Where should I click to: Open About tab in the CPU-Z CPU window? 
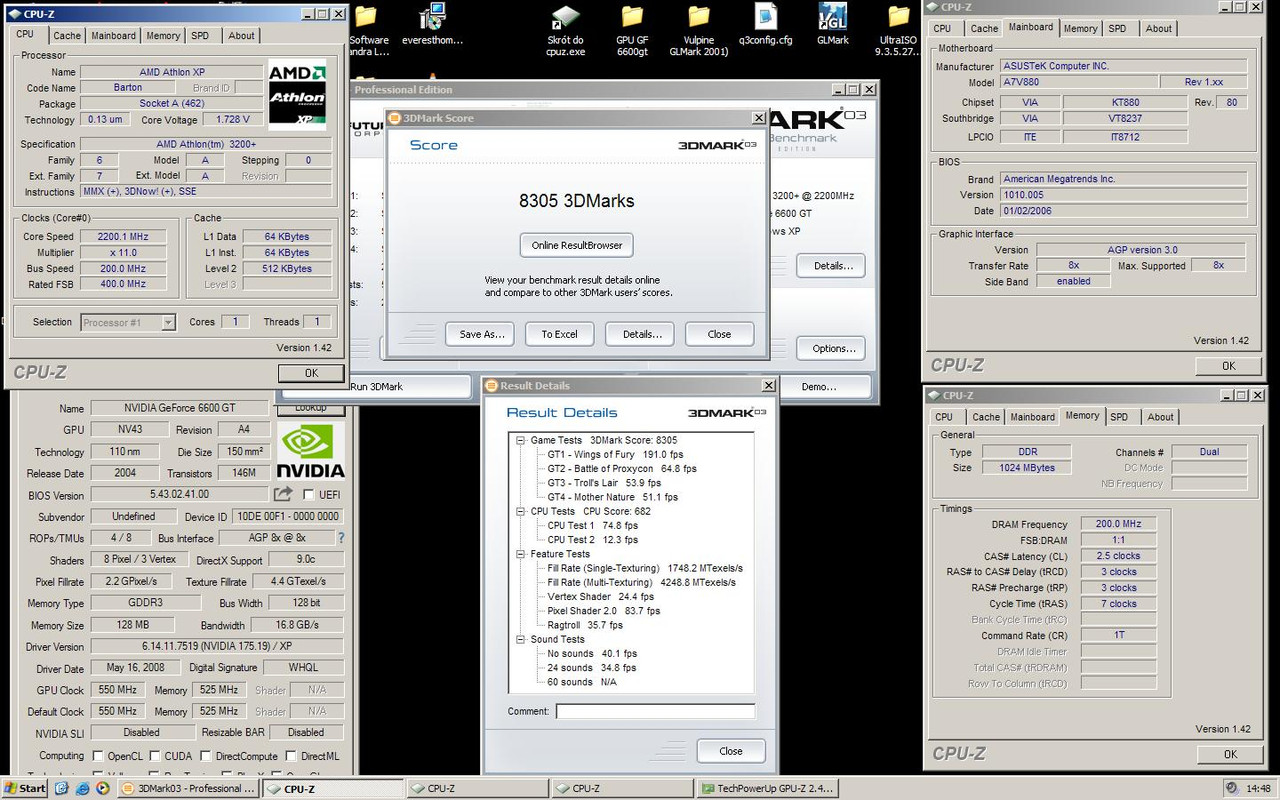241,35
